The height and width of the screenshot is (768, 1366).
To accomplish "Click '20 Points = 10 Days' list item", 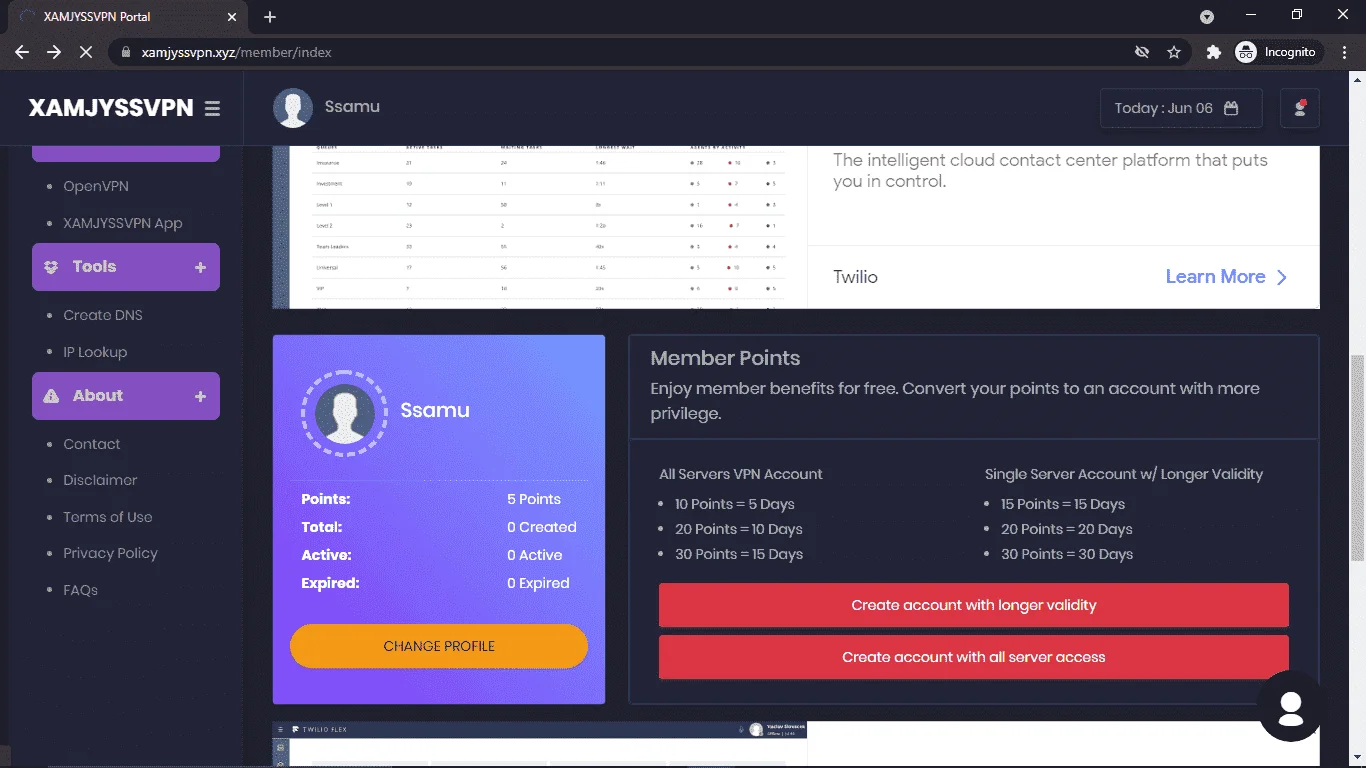I will point(739,529).
